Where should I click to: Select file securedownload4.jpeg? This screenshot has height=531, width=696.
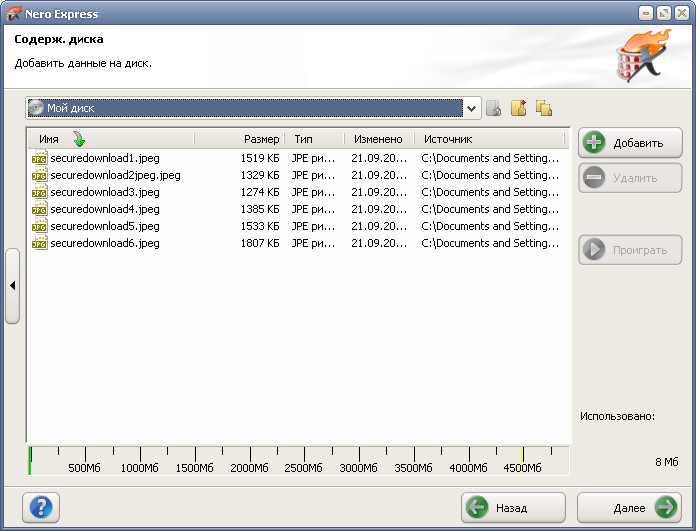tap(105, 209)
